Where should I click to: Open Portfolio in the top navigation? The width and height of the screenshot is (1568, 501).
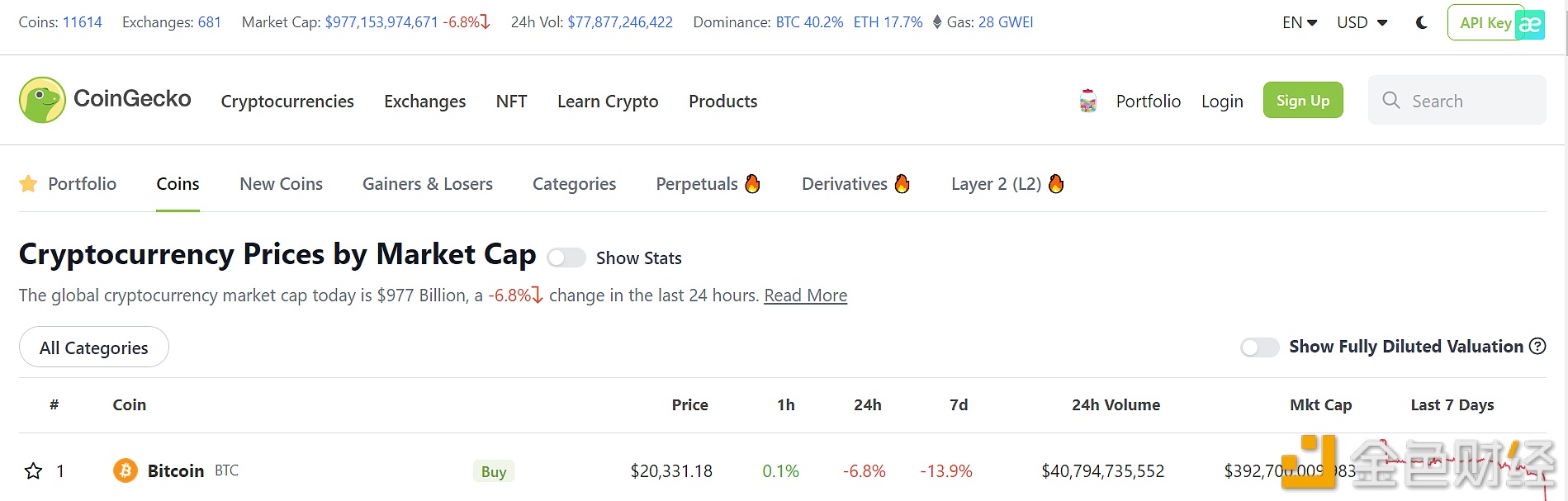pyautogui.click(x=1149, y=101)
